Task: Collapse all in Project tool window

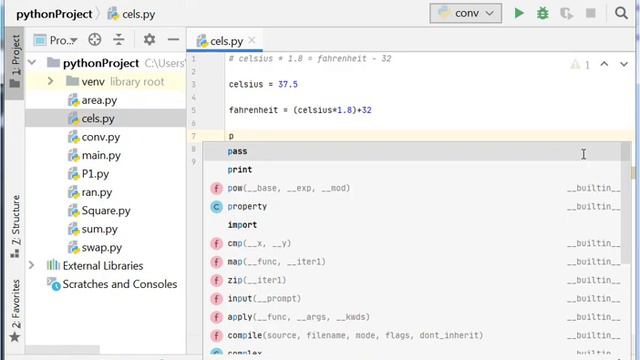Action: 119,40
